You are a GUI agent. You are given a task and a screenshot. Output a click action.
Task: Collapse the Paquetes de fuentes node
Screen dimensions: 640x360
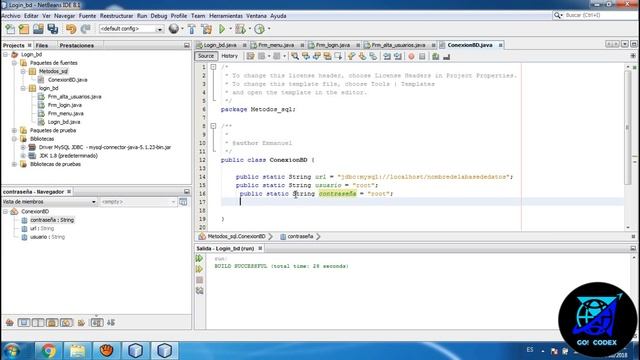pyautogui.click(x=14, y=63)
